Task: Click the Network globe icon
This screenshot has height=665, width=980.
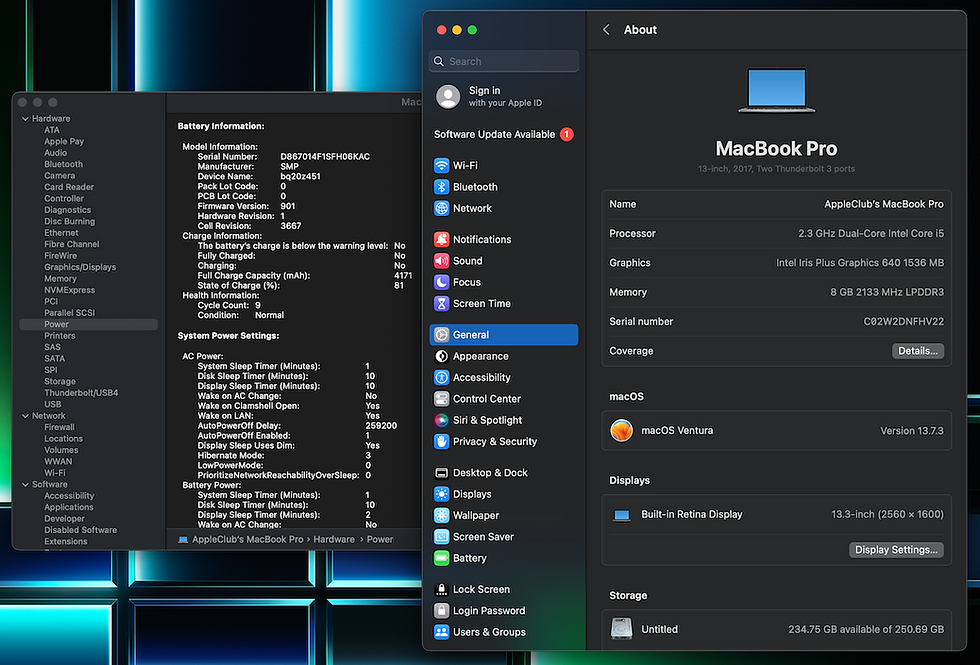Action: (441, 208)
